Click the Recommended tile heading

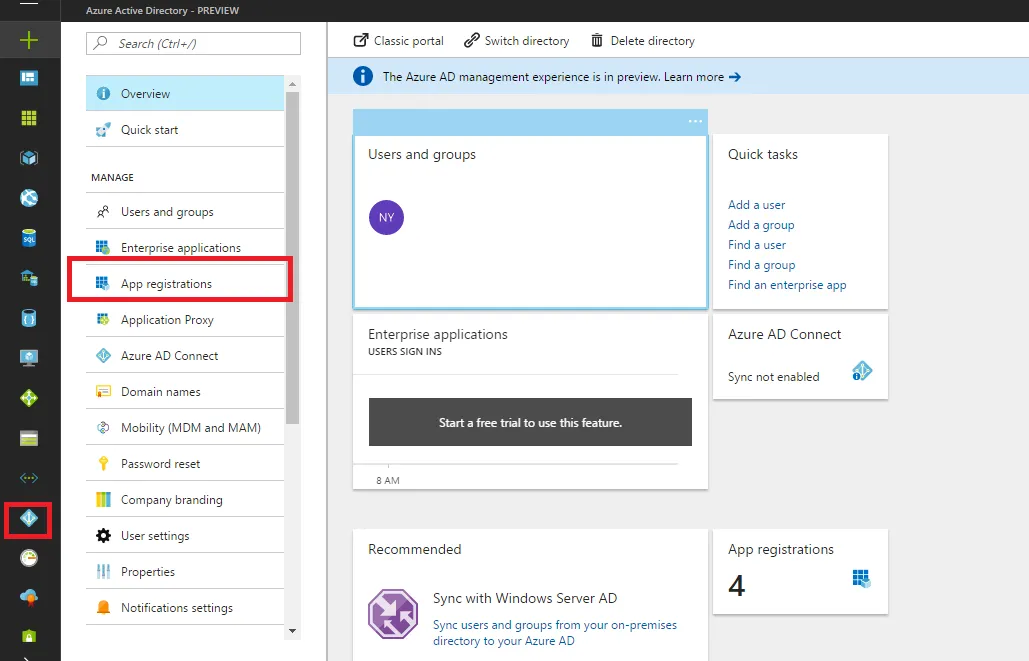pos(414,549)
